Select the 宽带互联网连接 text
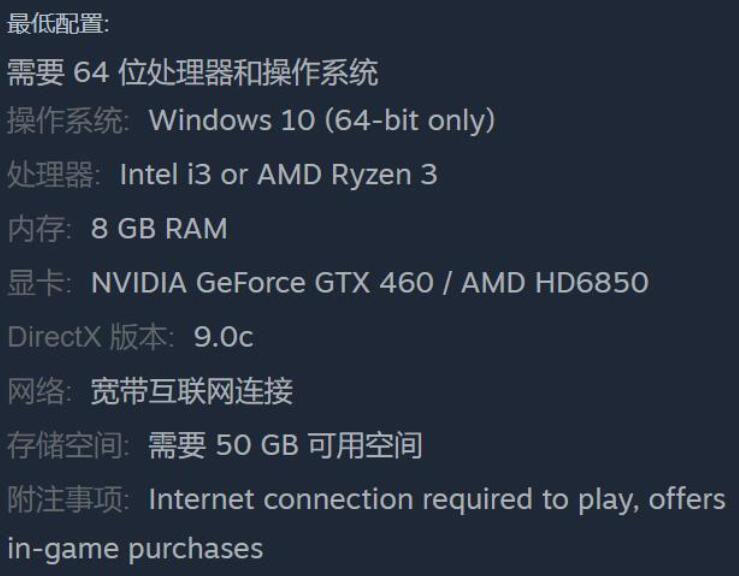 (x=192, y=391)
